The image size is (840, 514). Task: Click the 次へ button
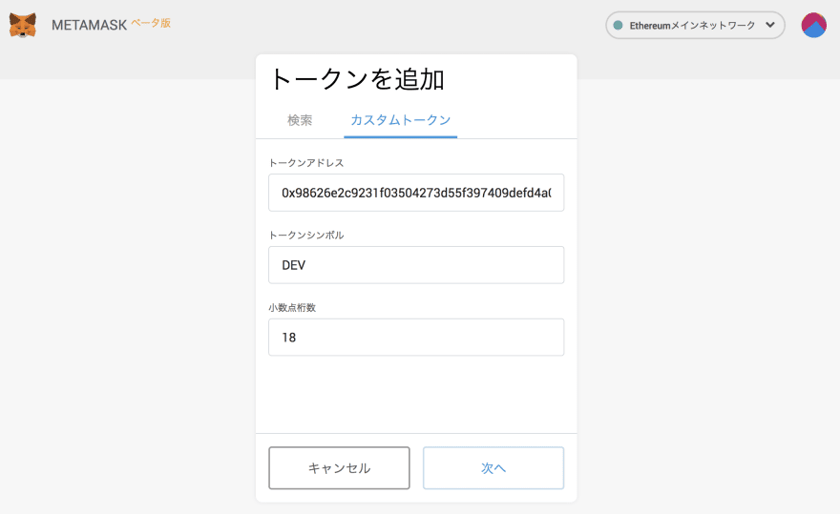click(493, 468)
